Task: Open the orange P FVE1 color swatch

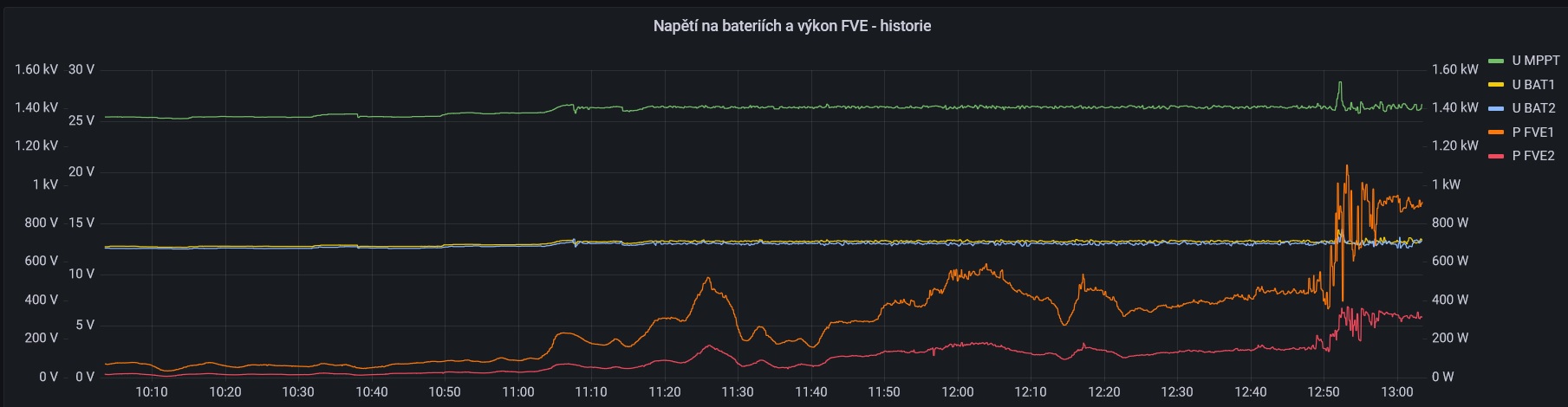Action: coord(1496,132)
